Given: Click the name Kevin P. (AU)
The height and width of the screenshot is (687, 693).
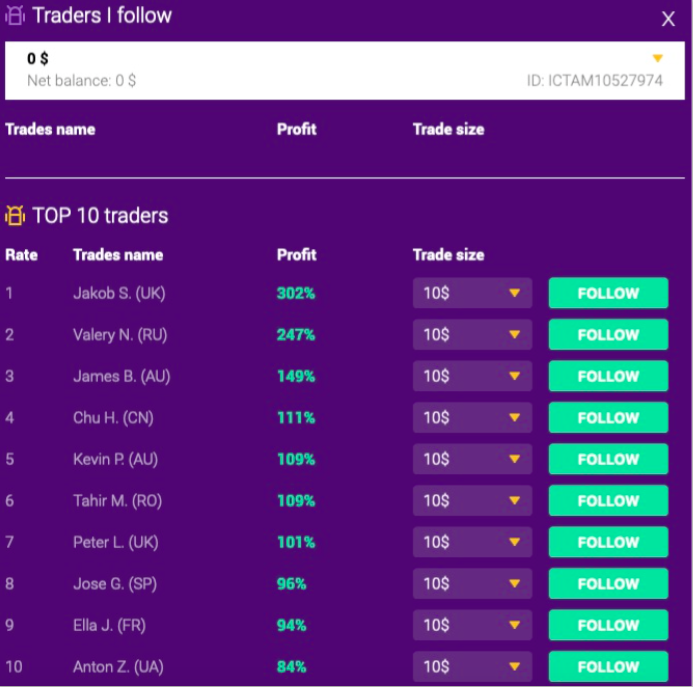Looking at the screenshot, I should tap(115, 460).
